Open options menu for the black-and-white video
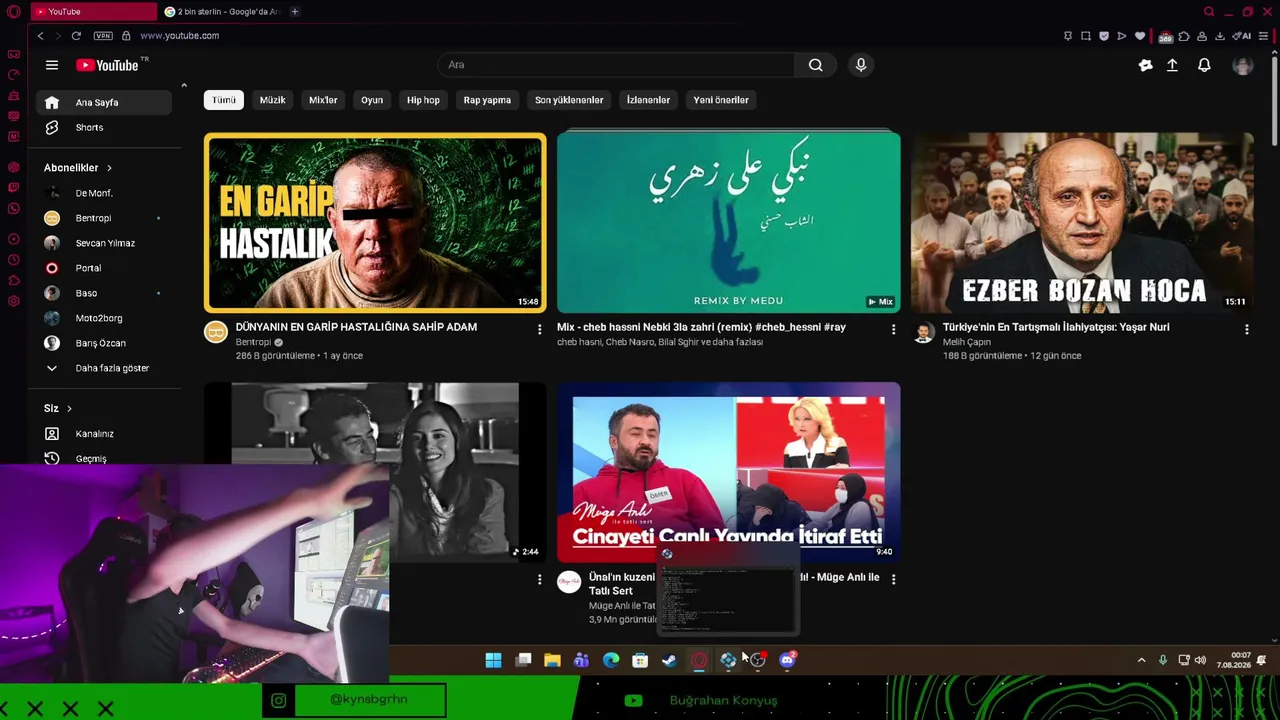This screenshot has width=1280, height=720. (x=540, y=579)
